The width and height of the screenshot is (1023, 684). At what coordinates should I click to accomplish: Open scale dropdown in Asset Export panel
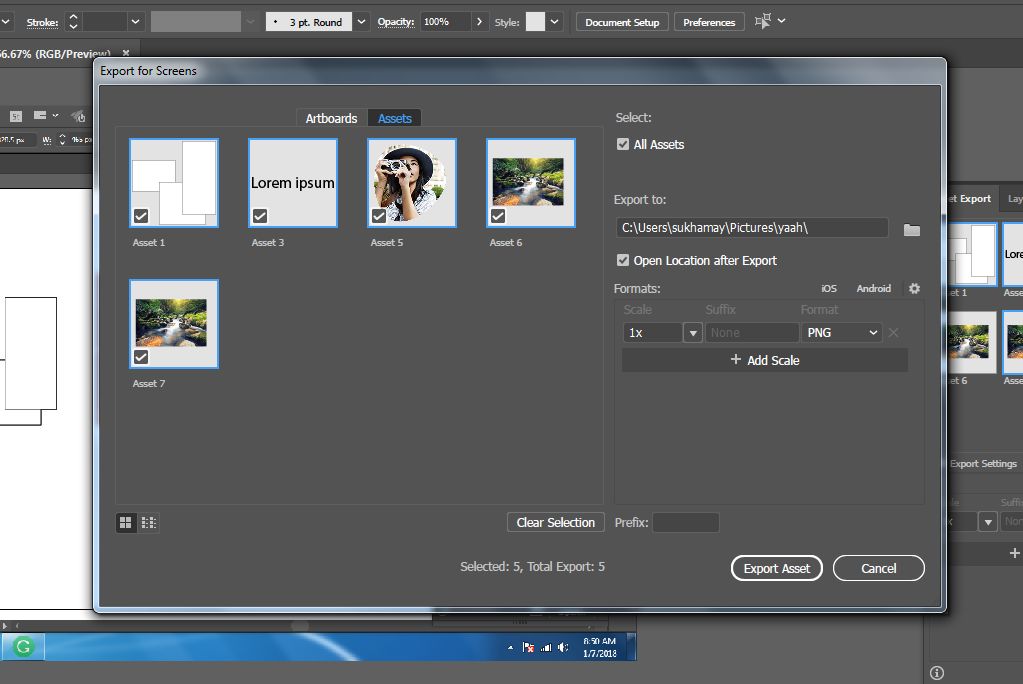(x=988, y=521)
